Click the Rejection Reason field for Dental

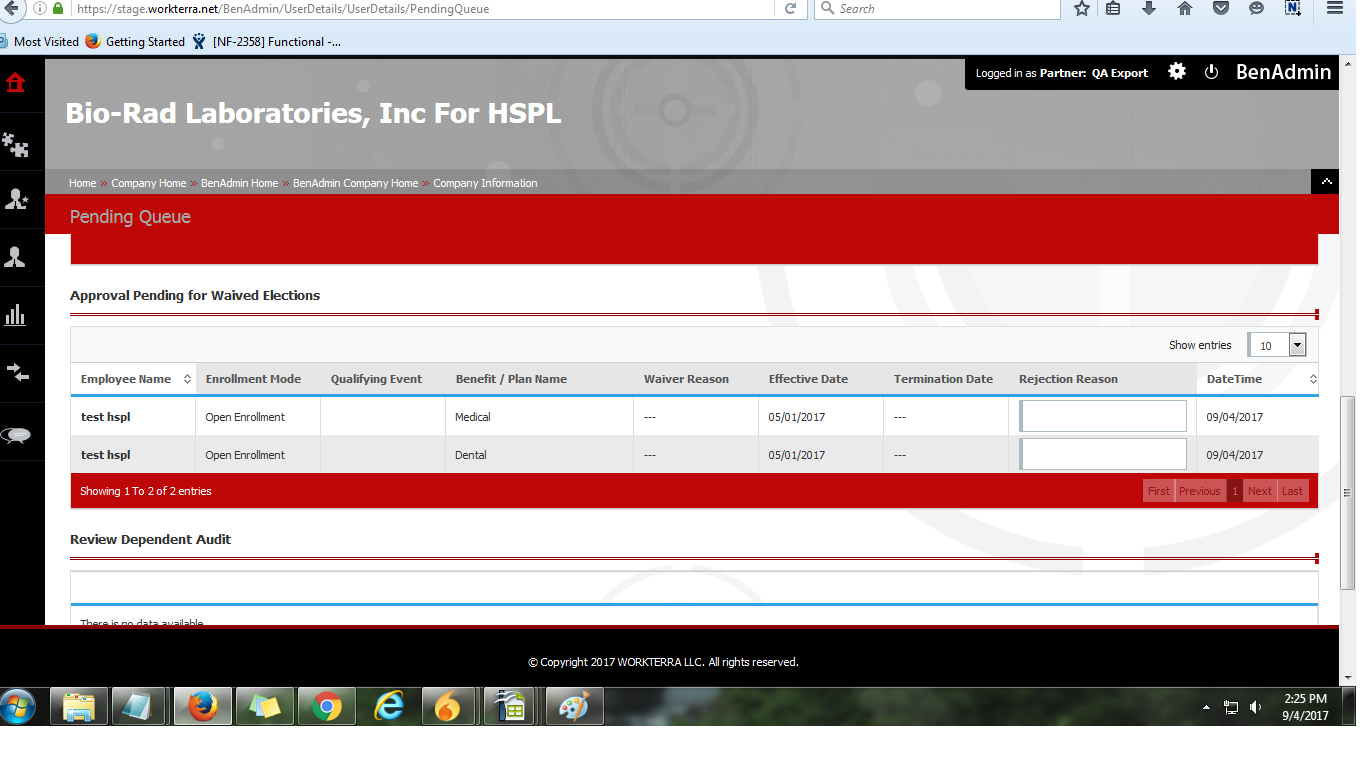click(1103, 454)
